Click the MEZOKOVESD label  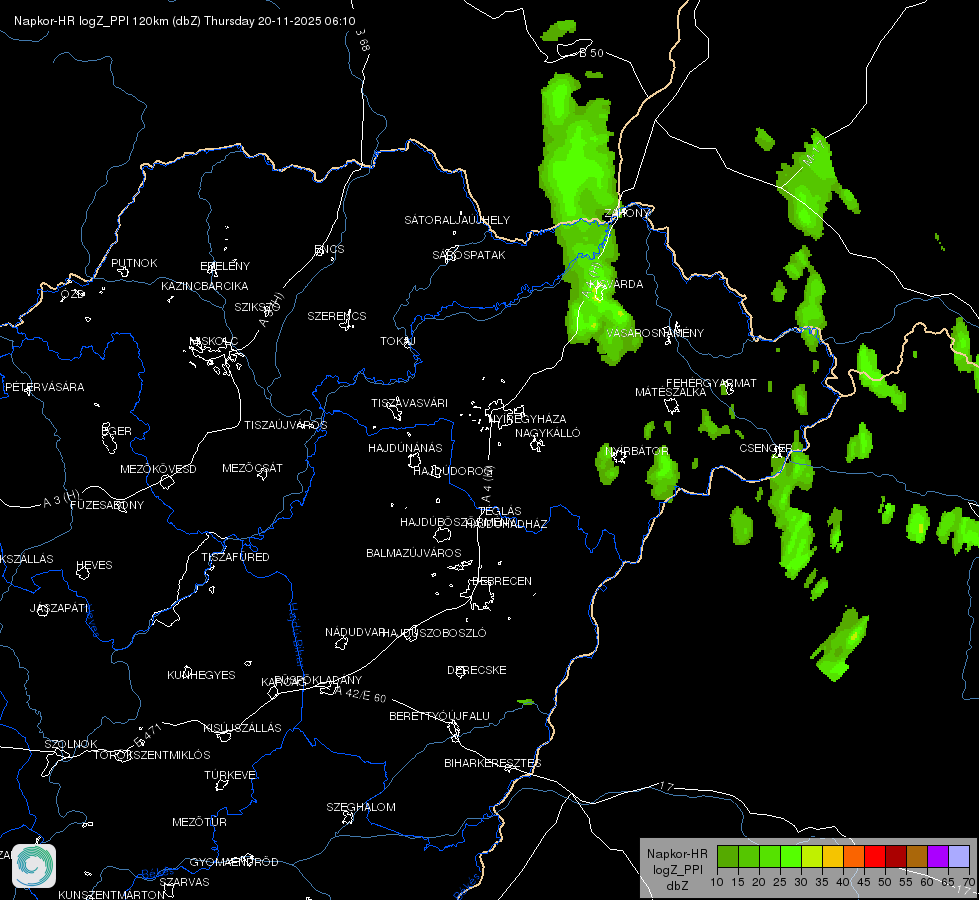pos(159,469)
